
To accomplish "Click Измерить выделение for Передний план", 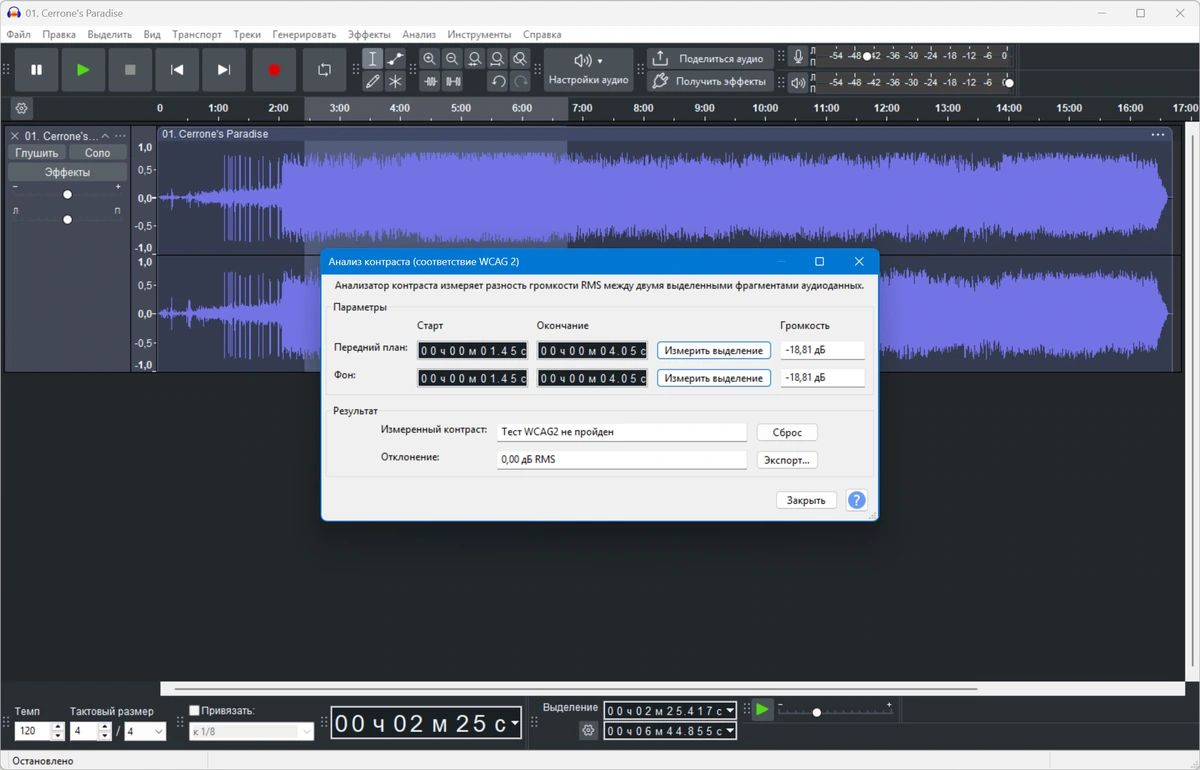I will (714, 350).
